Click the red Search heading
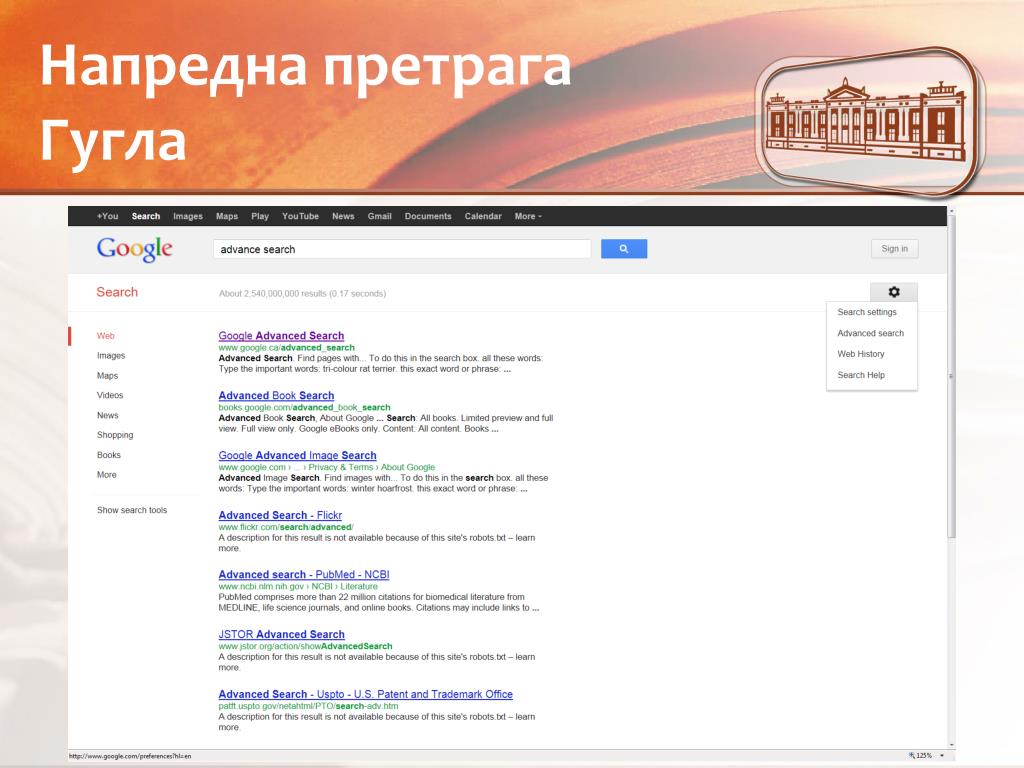The width and height of the screenshot is (1024, 768). (117, 292)
